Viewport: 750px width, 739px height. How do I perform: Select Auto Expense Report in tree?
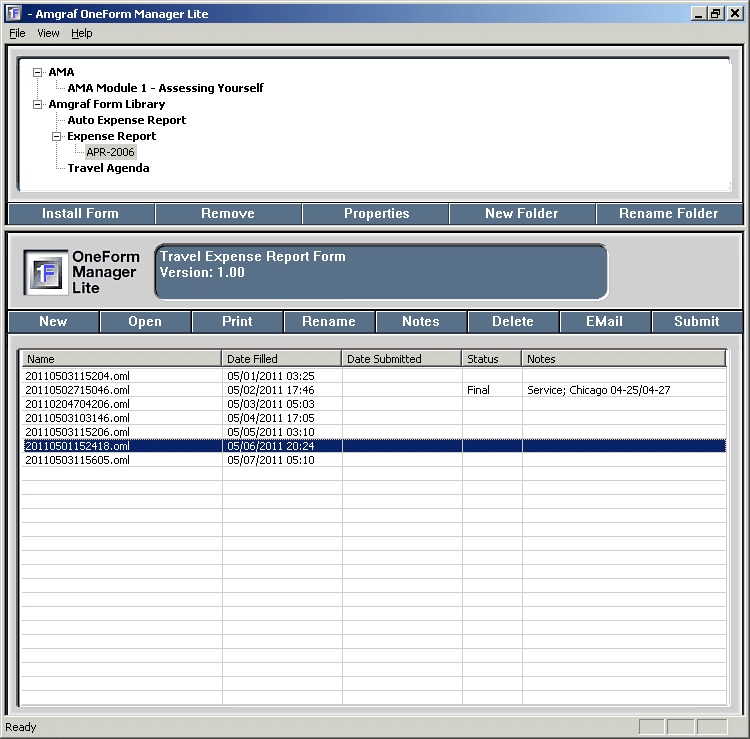[x=126, y=120]
